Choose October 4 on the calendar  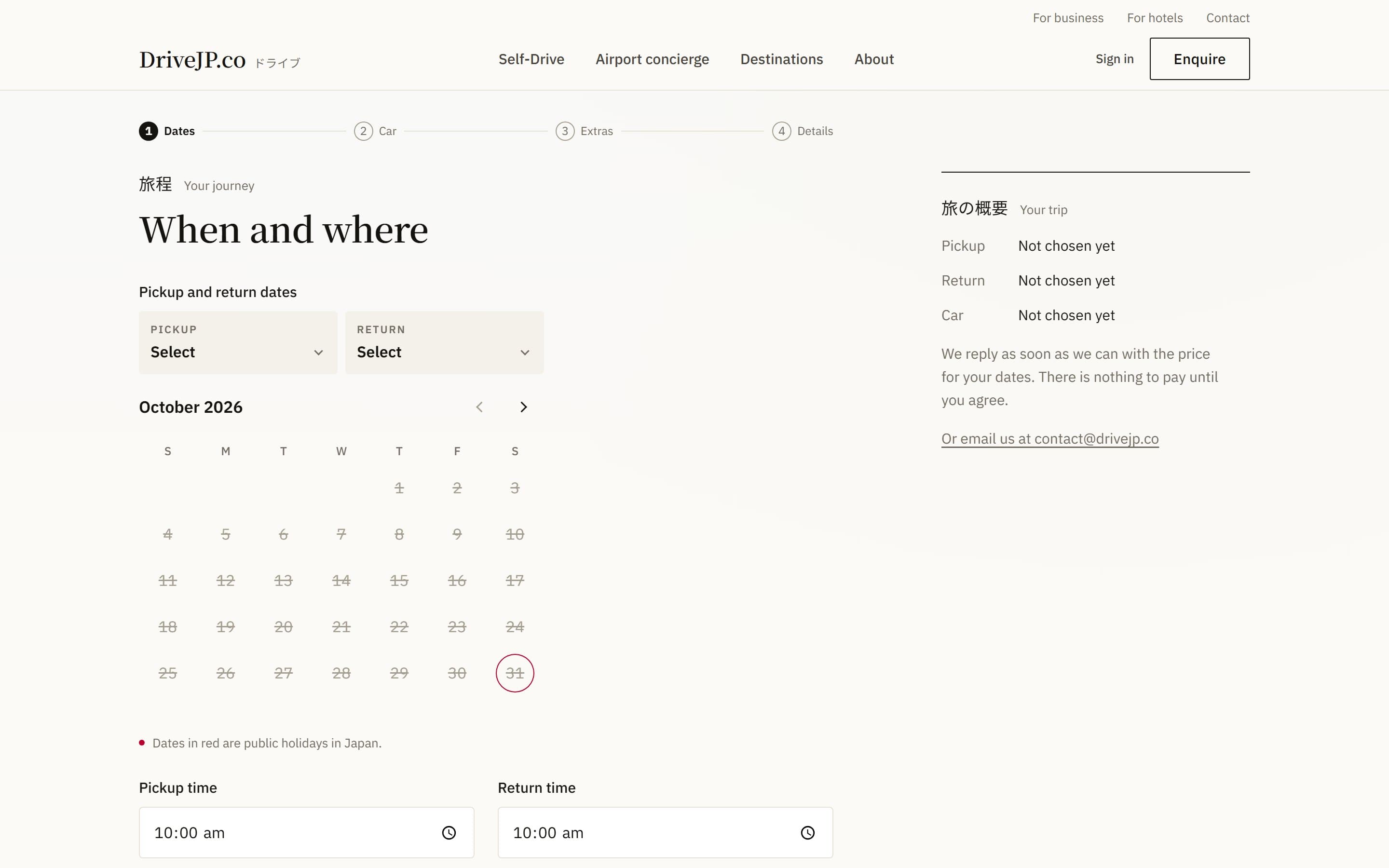(168, 534)
